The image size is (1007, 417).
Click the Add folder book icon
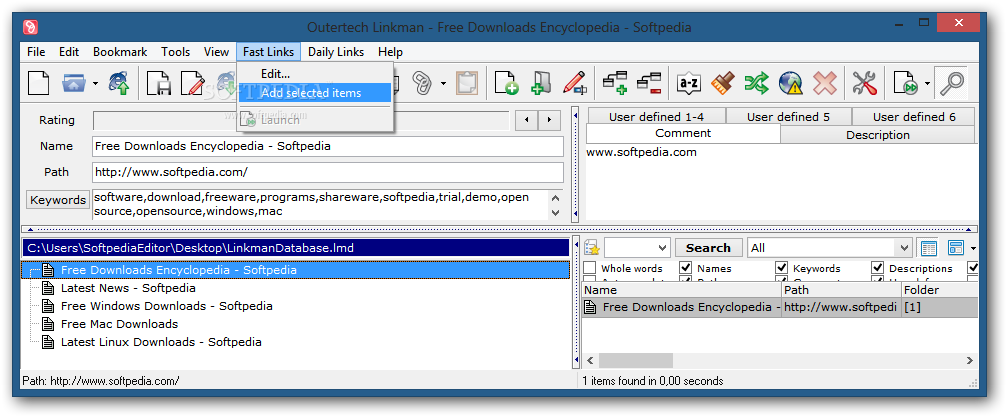click(541, 83)
